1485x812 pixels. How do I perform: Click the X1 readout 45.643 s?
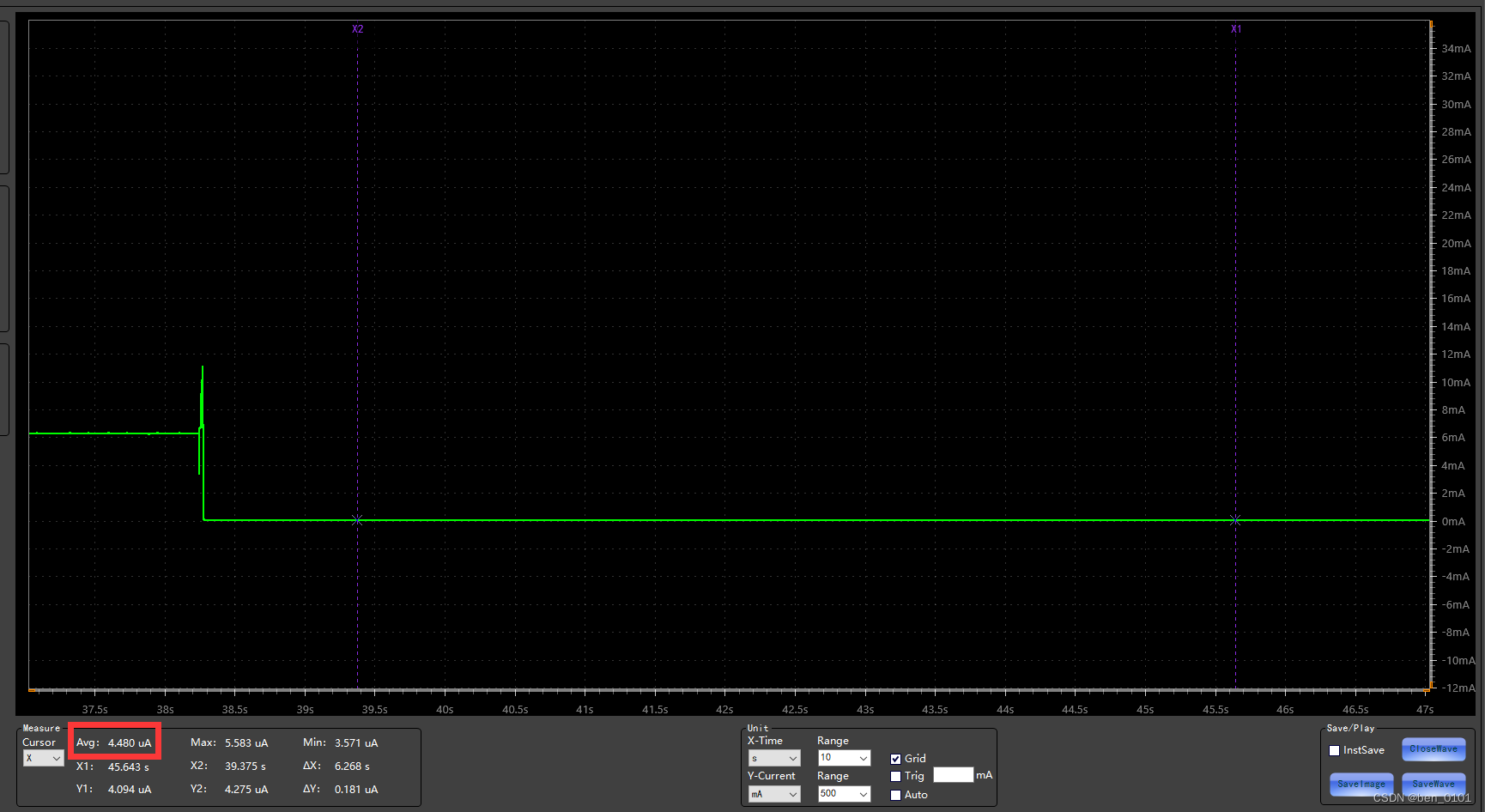[x=129, y=767]
